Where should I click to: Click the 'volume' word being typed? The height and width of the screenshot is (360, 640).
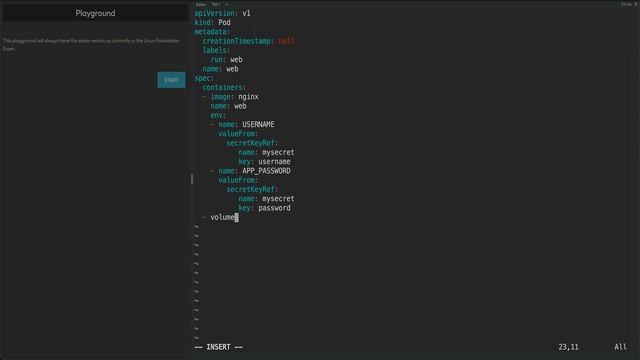click(x=222, y=218)
